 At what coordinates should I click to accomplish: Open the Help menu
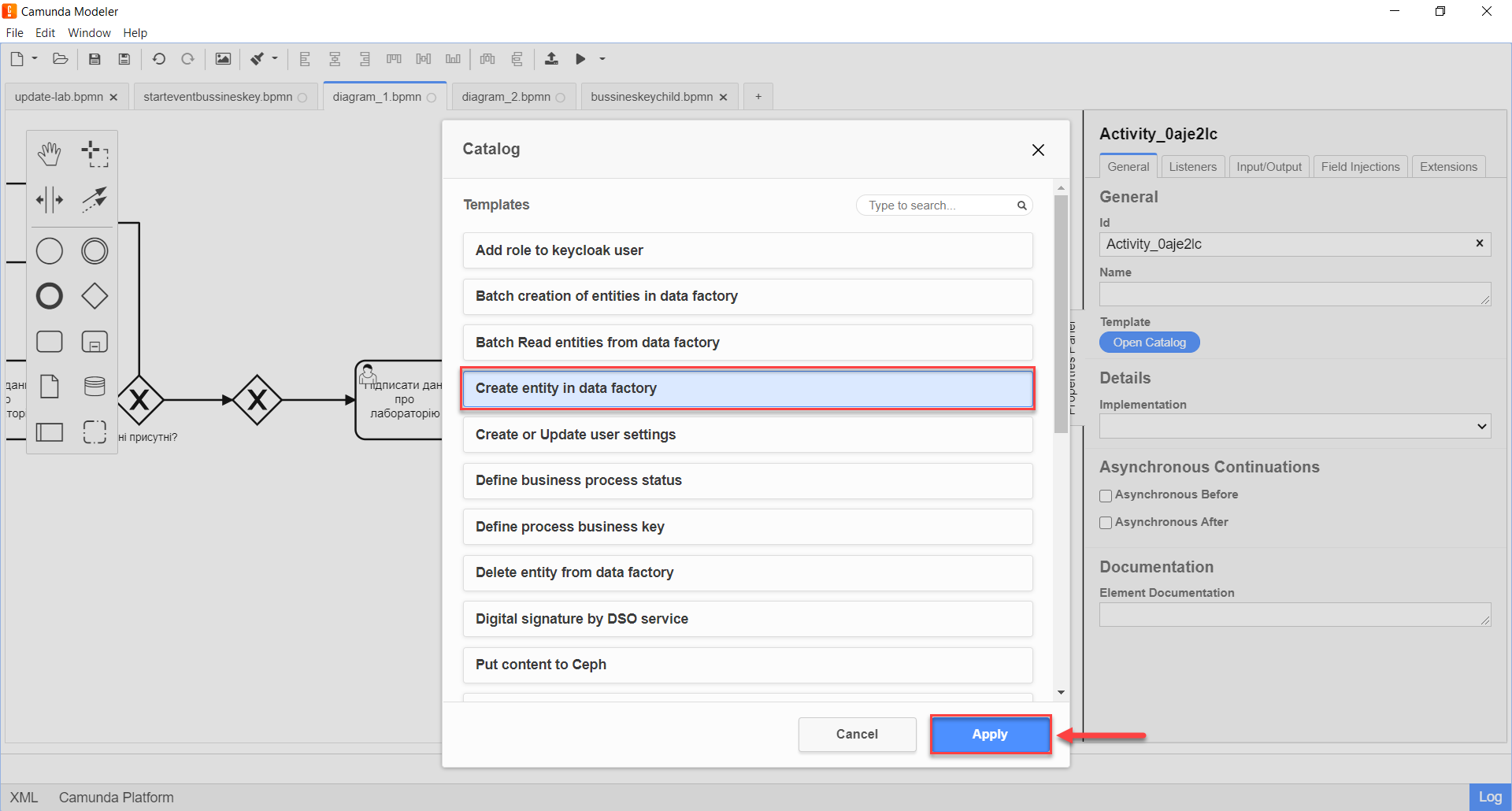[x=135, y=33]
